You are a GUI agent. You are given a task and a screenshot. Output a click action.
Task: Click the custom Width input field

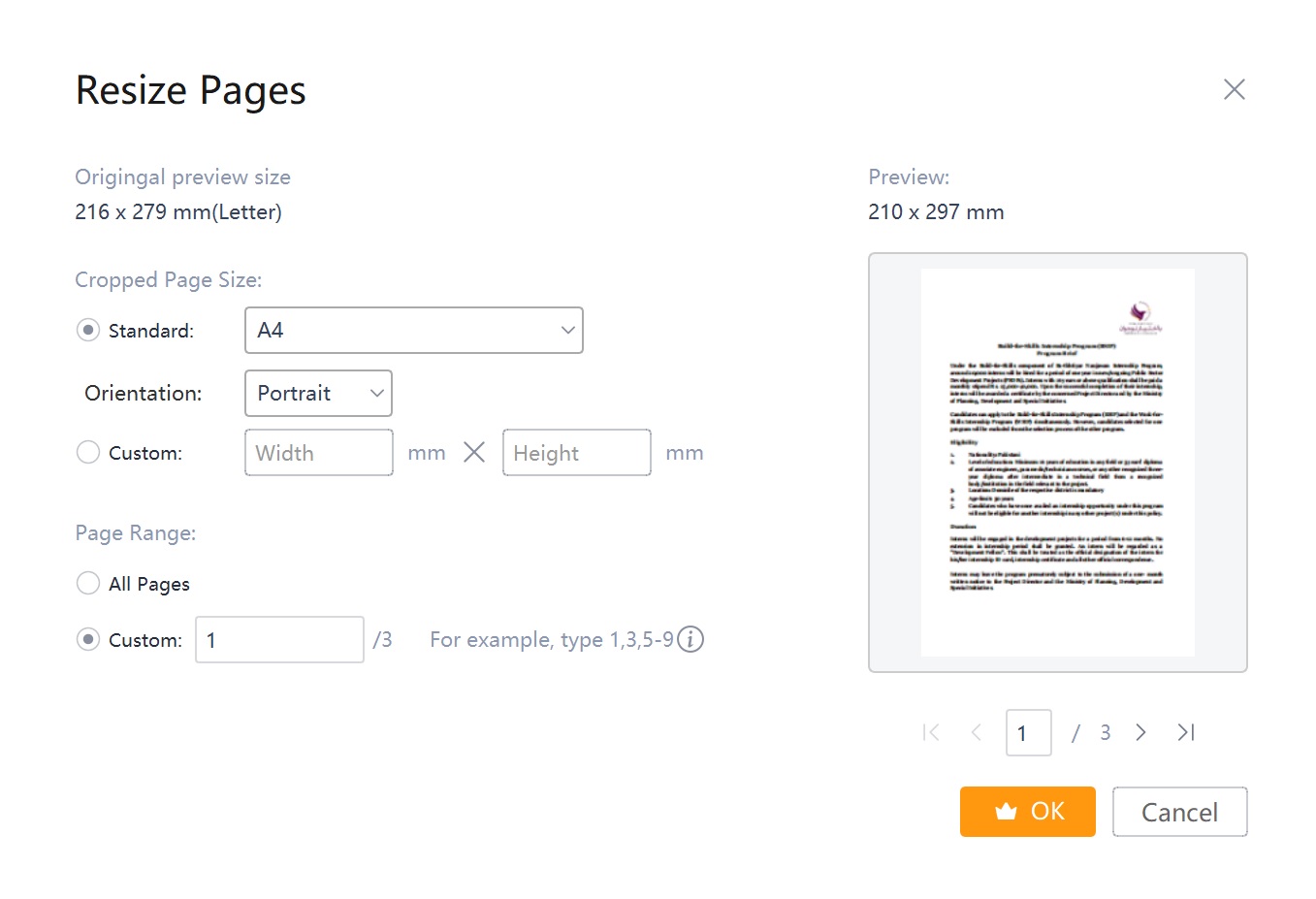(x=318, y=453)
